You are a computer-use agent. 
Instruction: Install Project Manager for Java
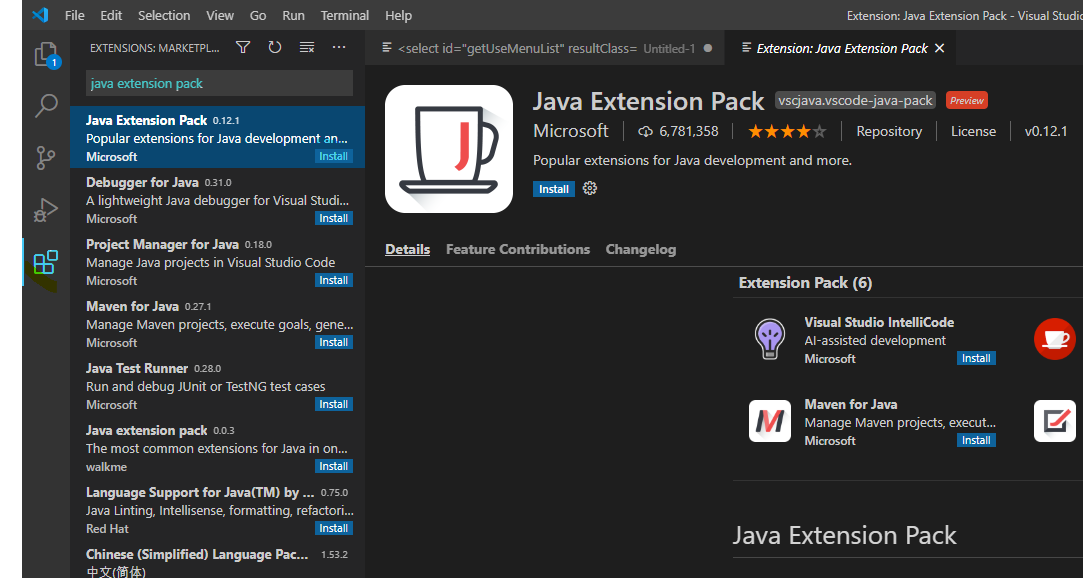coord(334,280)
